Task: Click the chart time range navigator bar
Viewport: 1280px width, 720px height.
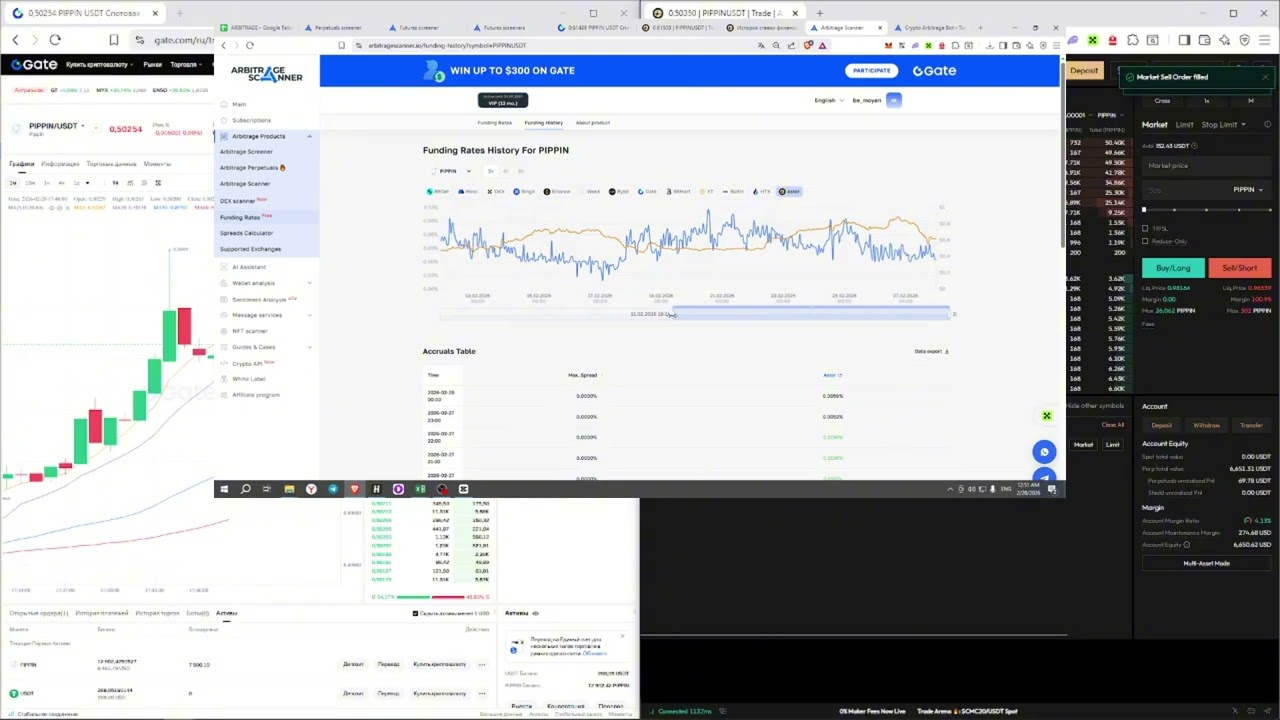Action: pos(694,314)
